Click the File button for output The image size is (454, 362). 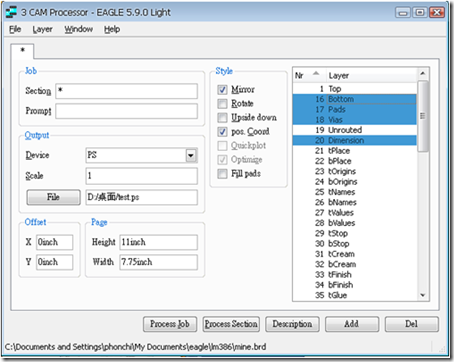click(x=53, y=197)
